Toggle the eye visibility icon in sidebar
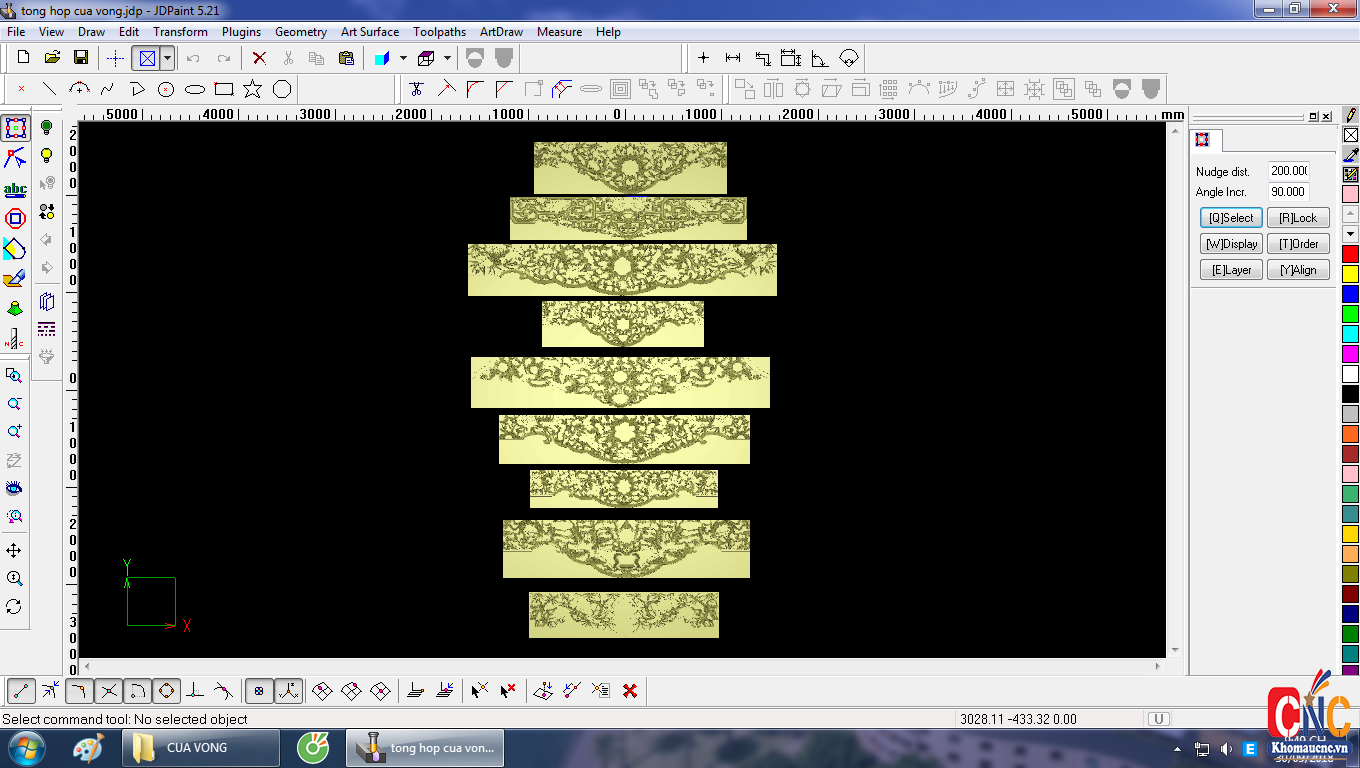 coord(14,488)
